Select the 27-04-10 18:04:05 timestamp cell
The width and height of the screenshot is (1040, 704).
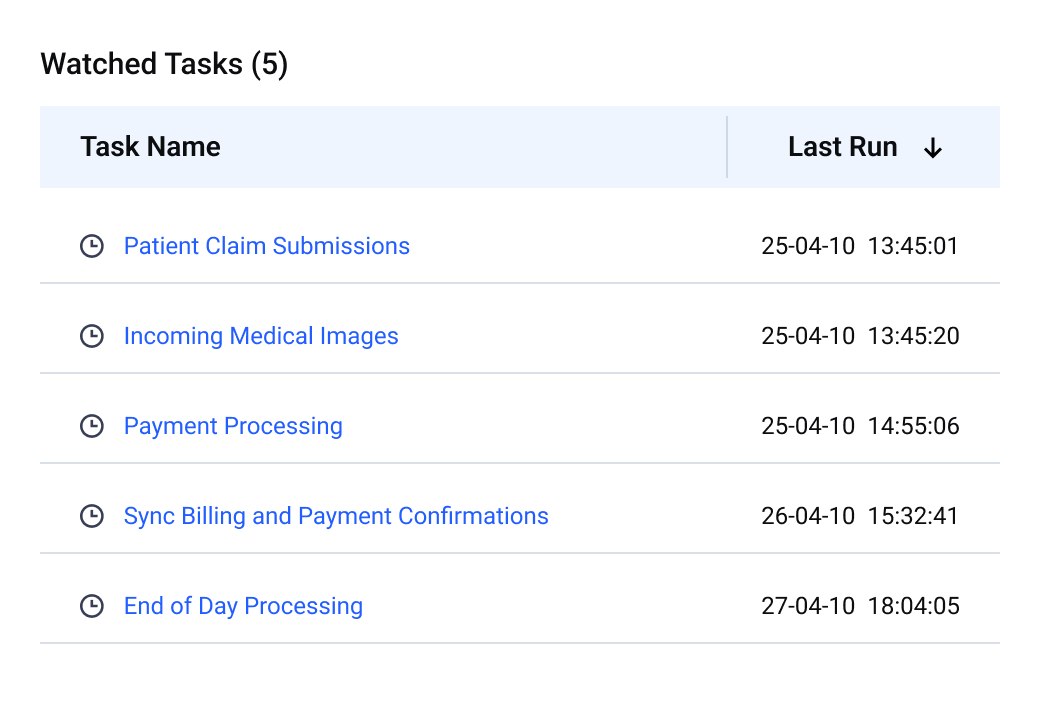[x=860, y=606]
